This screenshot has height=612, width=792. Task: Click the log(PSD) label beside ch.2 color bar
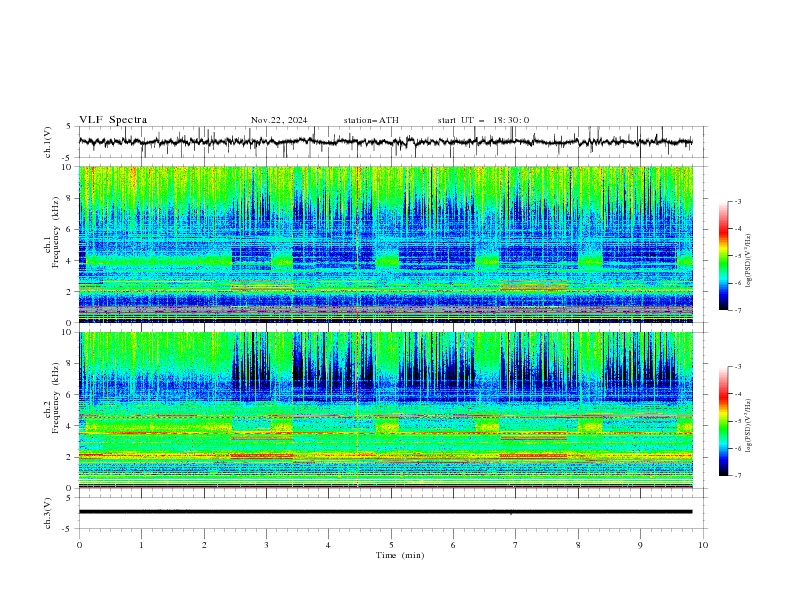pyautogui.click(x=749, y=426)
